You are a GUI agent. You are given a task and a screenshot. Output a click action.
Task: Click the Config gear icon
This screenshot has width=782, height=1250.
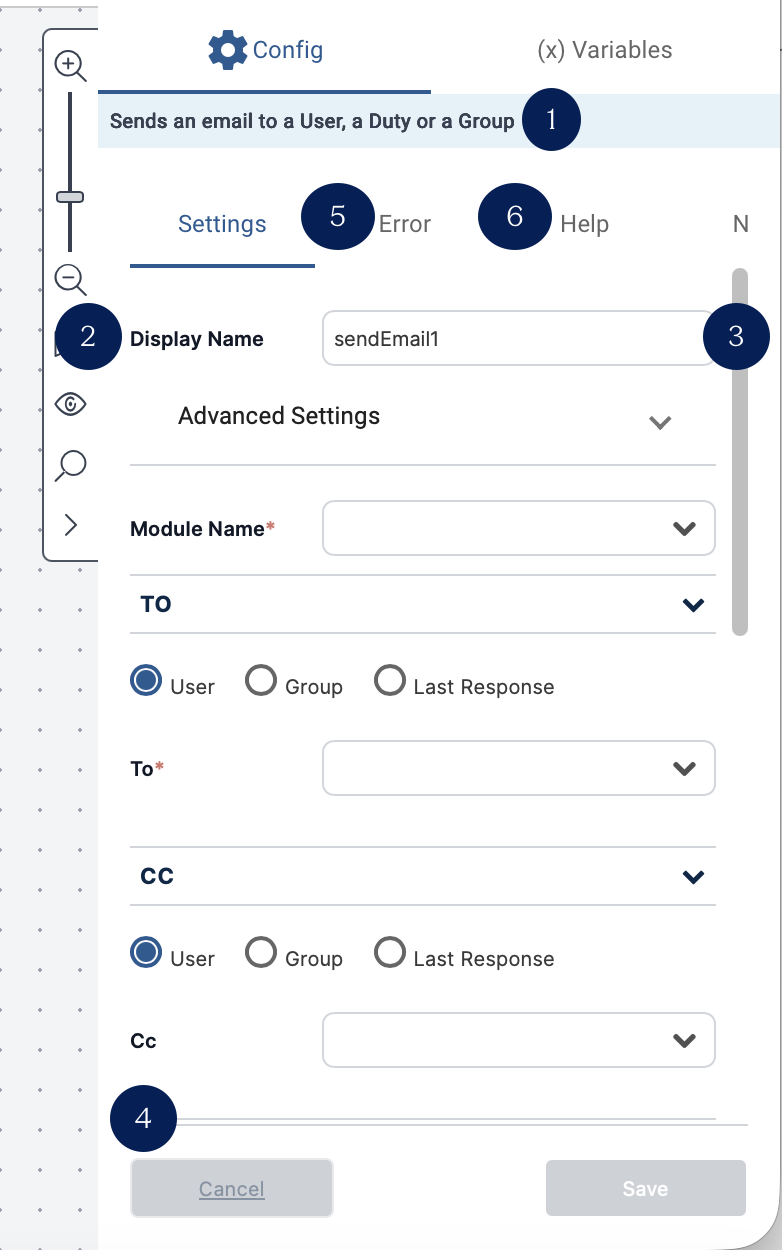click(227, 49)
